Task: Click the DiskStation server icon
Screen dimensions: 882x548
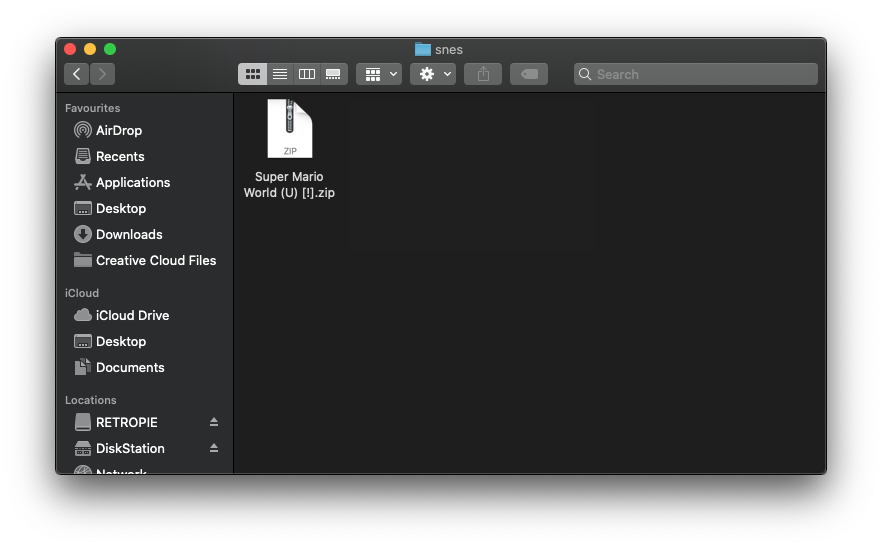Action: coord(83,448)
